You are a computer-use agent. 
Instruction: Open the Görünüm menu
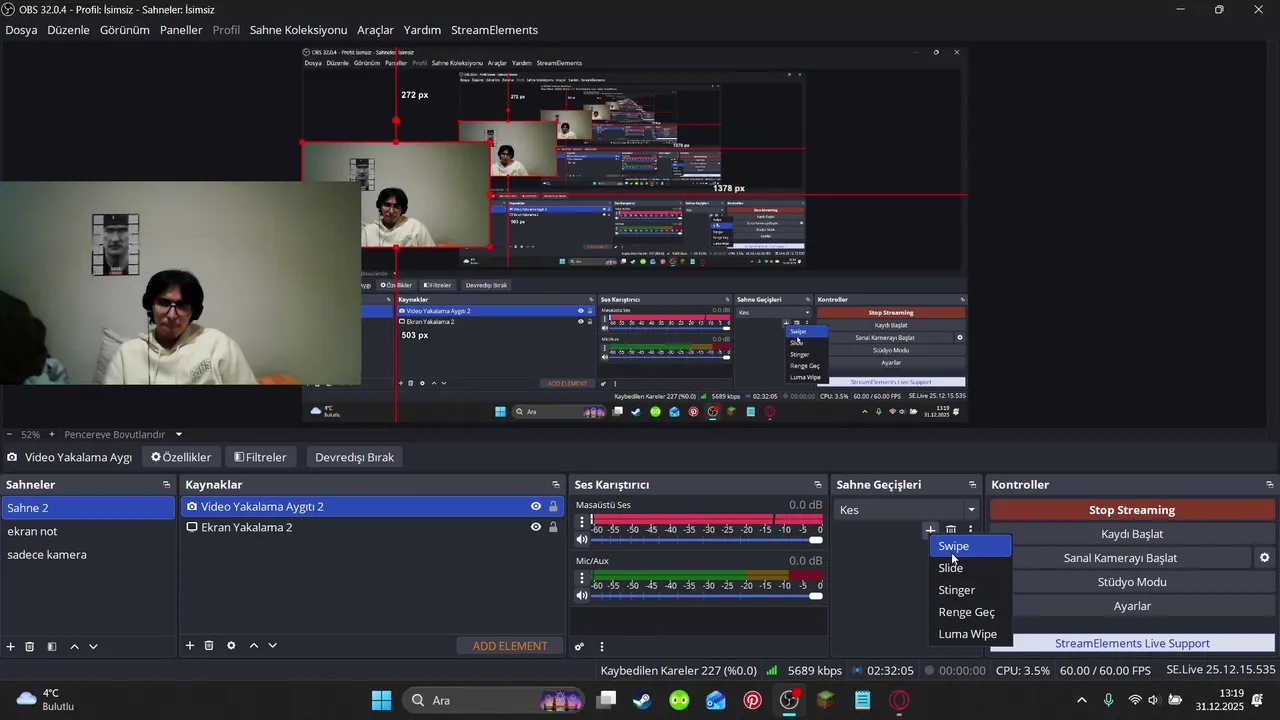pyautogui.click(x=124, y=30)
